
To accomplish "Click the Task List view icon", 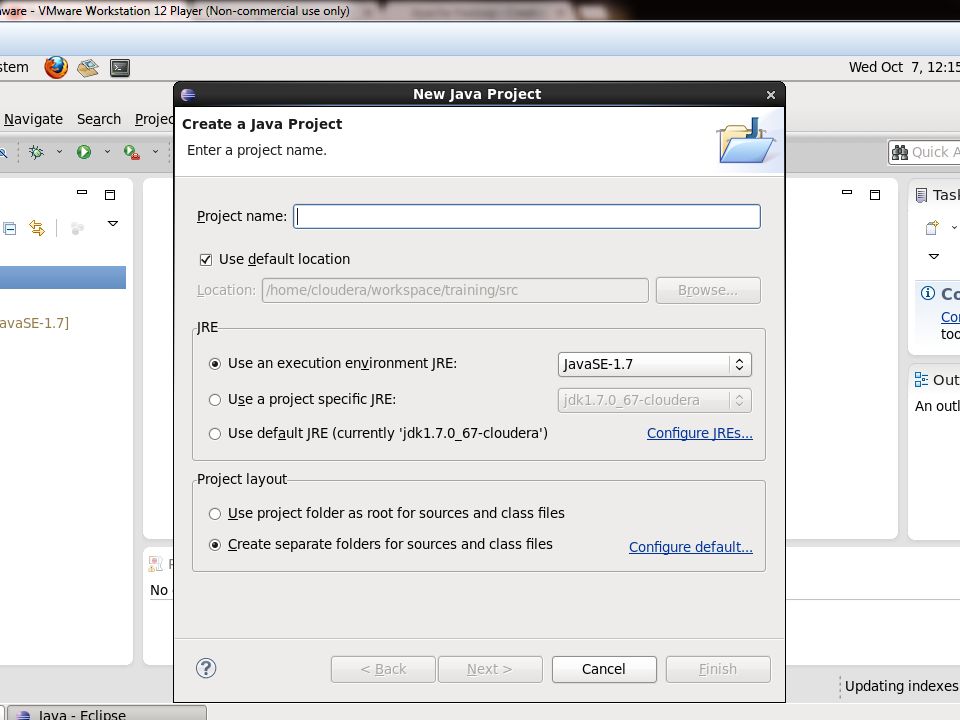I will tap(921, 195).
